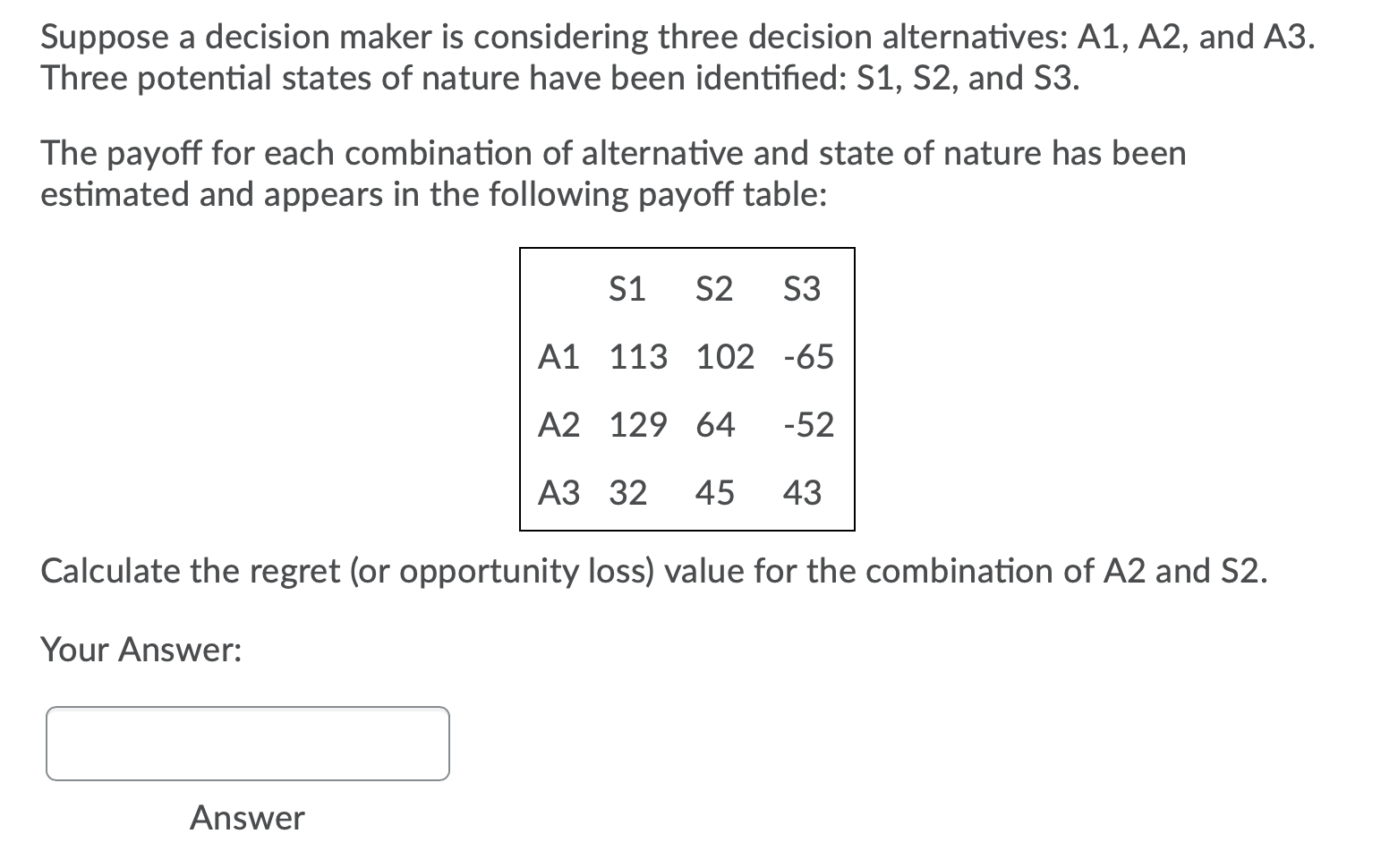The width and height of the screenshot is (1398, 868).
Task: Click the S2 column header
Action: pyautogui.click(x=714, y=288)
